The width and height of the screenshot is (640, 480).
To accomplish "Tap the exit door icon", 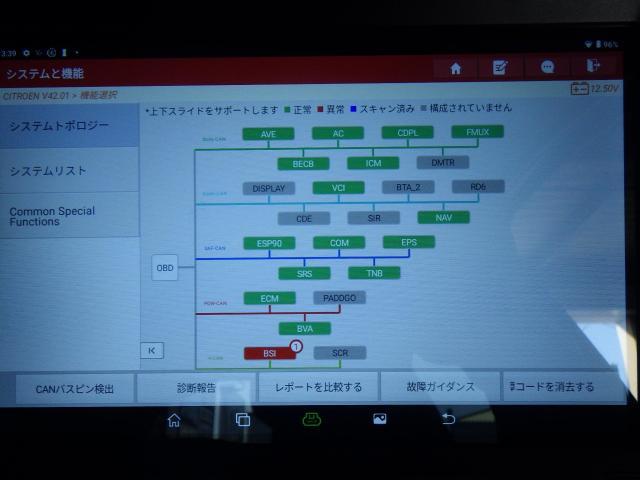I will point(594,67).
